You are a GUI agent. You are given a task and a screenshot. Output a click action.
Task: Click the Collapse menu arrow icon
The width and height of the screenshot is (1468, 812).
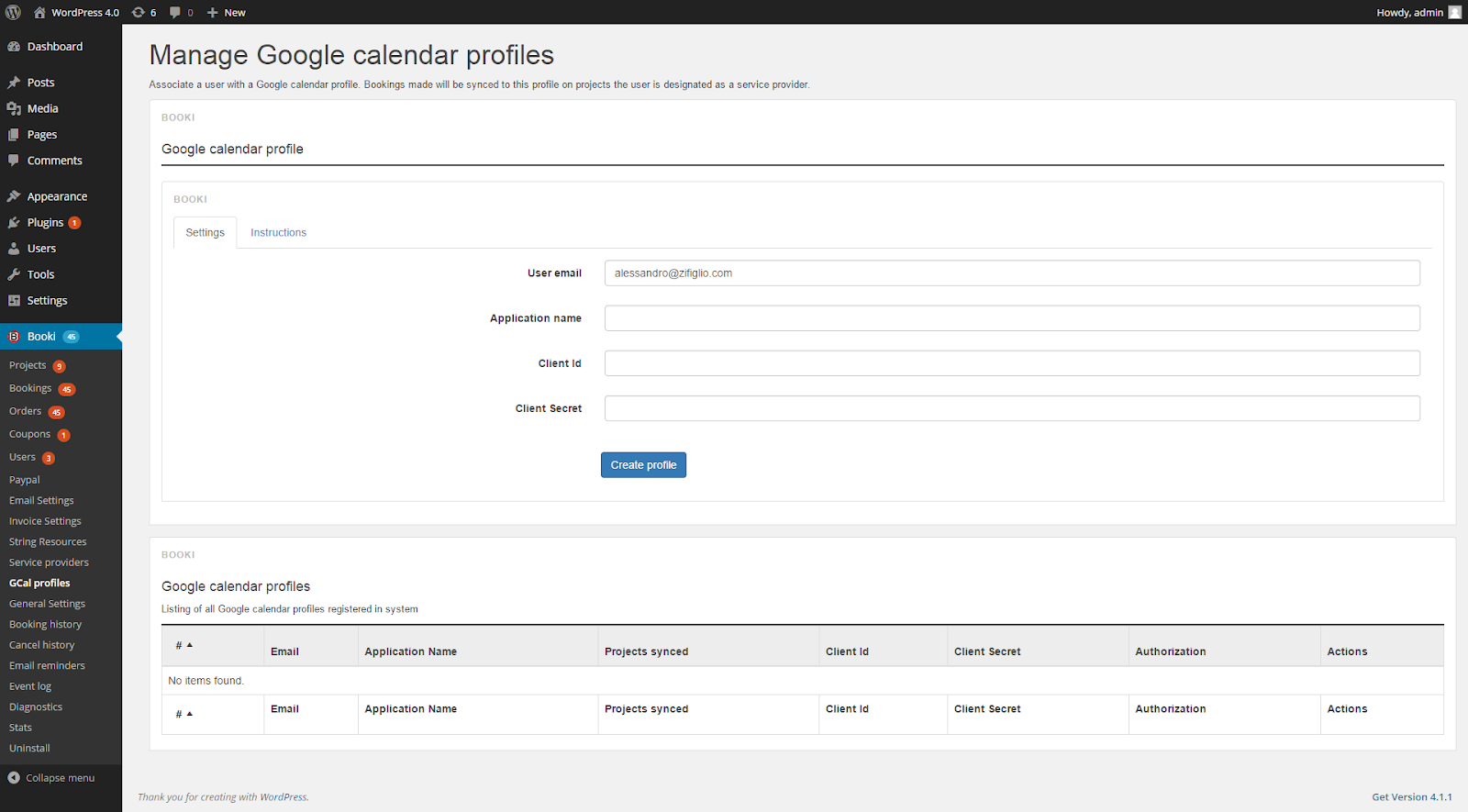point(14,777)
